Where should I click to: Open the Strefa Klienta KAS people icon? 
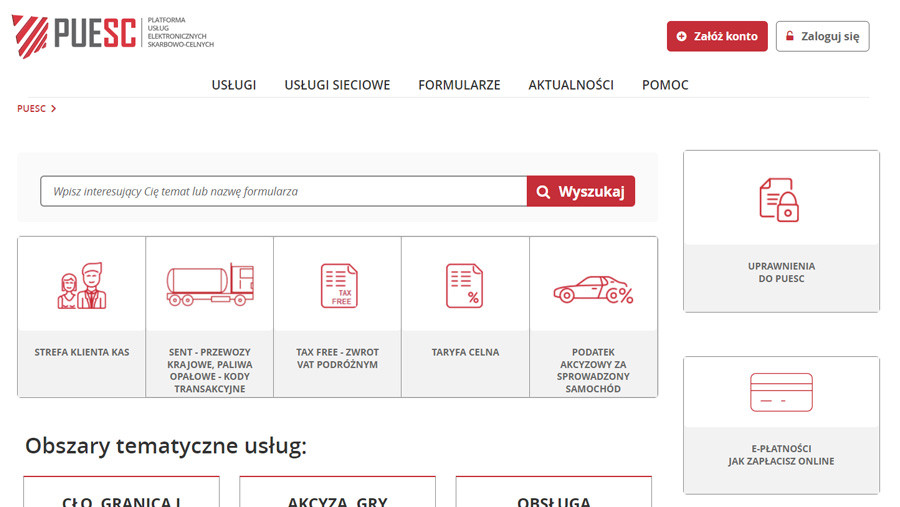82,286
